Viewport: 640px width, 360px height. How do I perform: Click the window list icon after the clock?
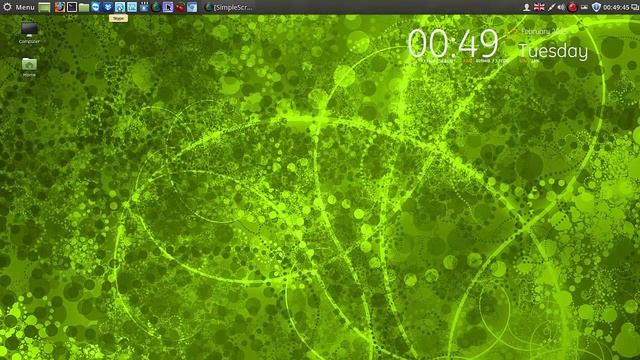[x=635, y=7]
